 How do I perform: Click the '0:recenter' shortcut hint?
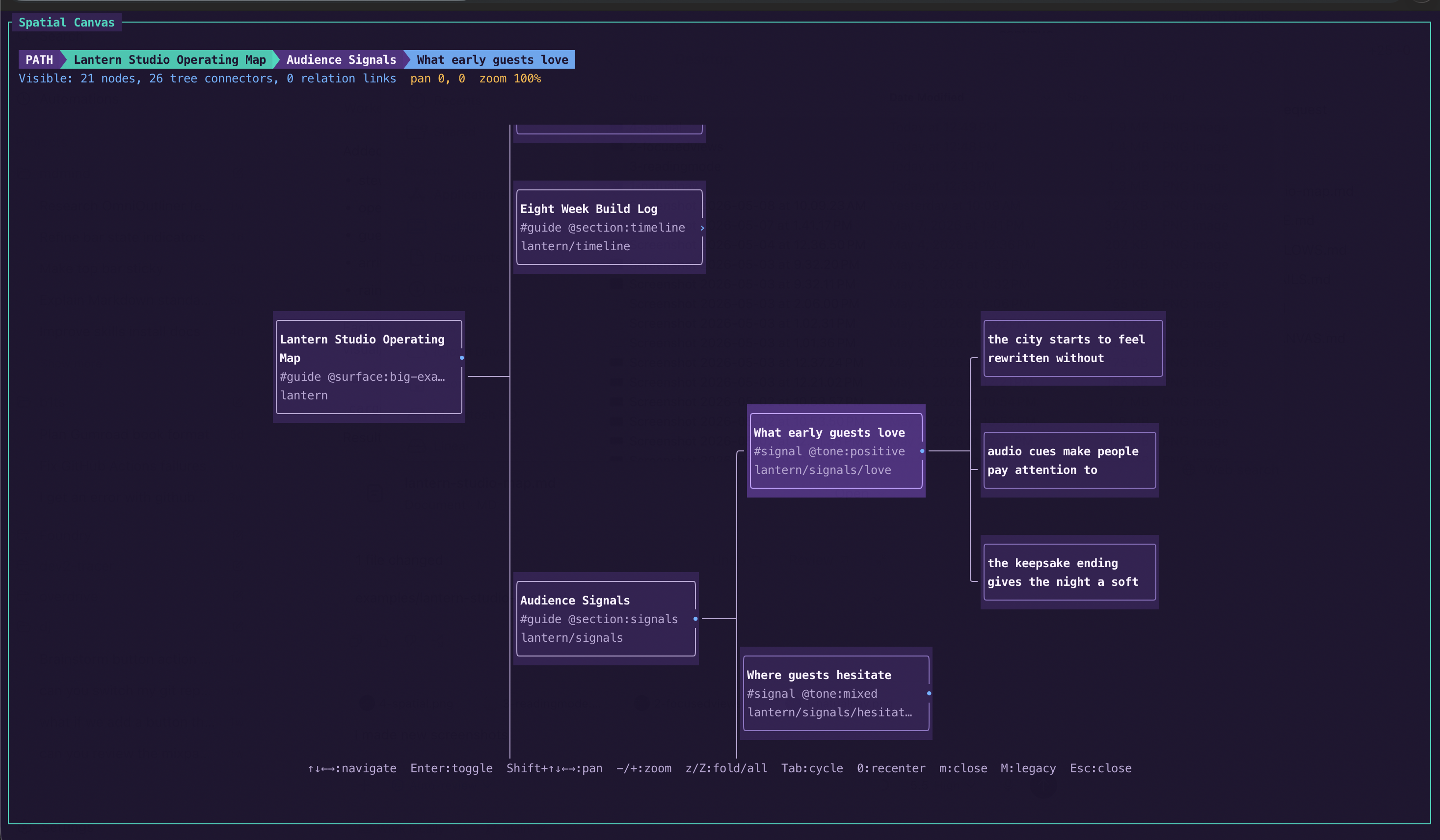pyautogui.click(x=891, y=768)
